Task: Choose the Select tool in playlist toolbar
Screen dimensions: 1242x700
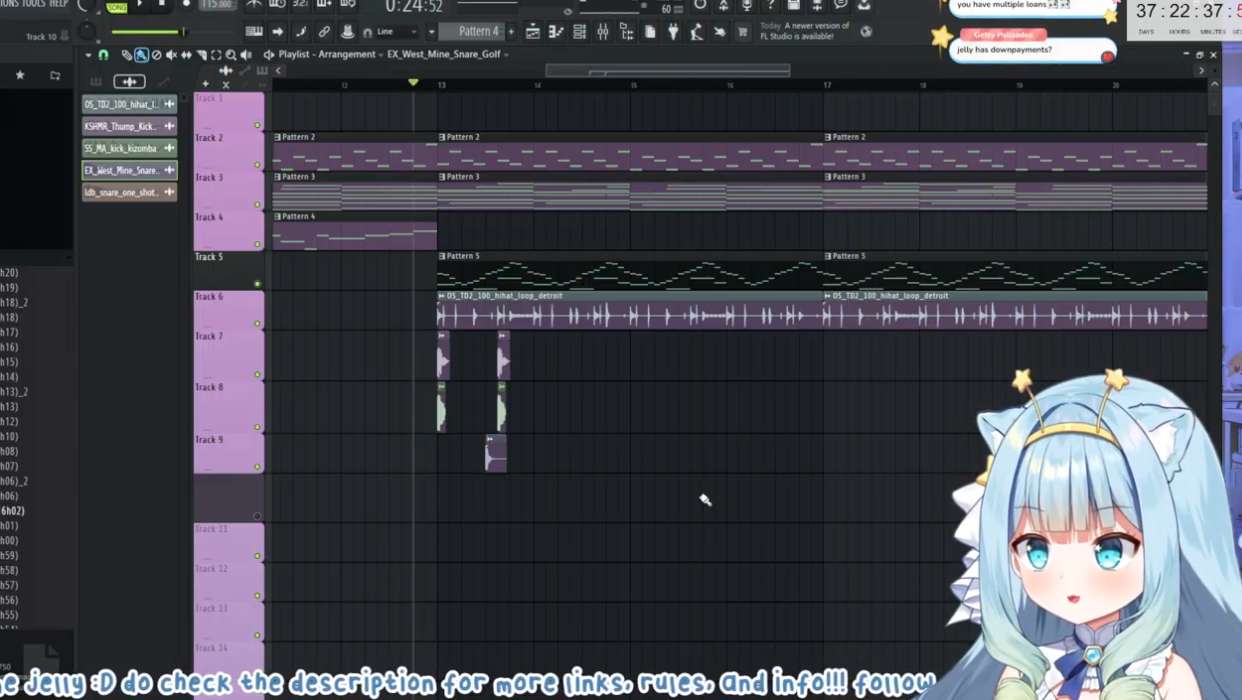Action: click(216, 55)
